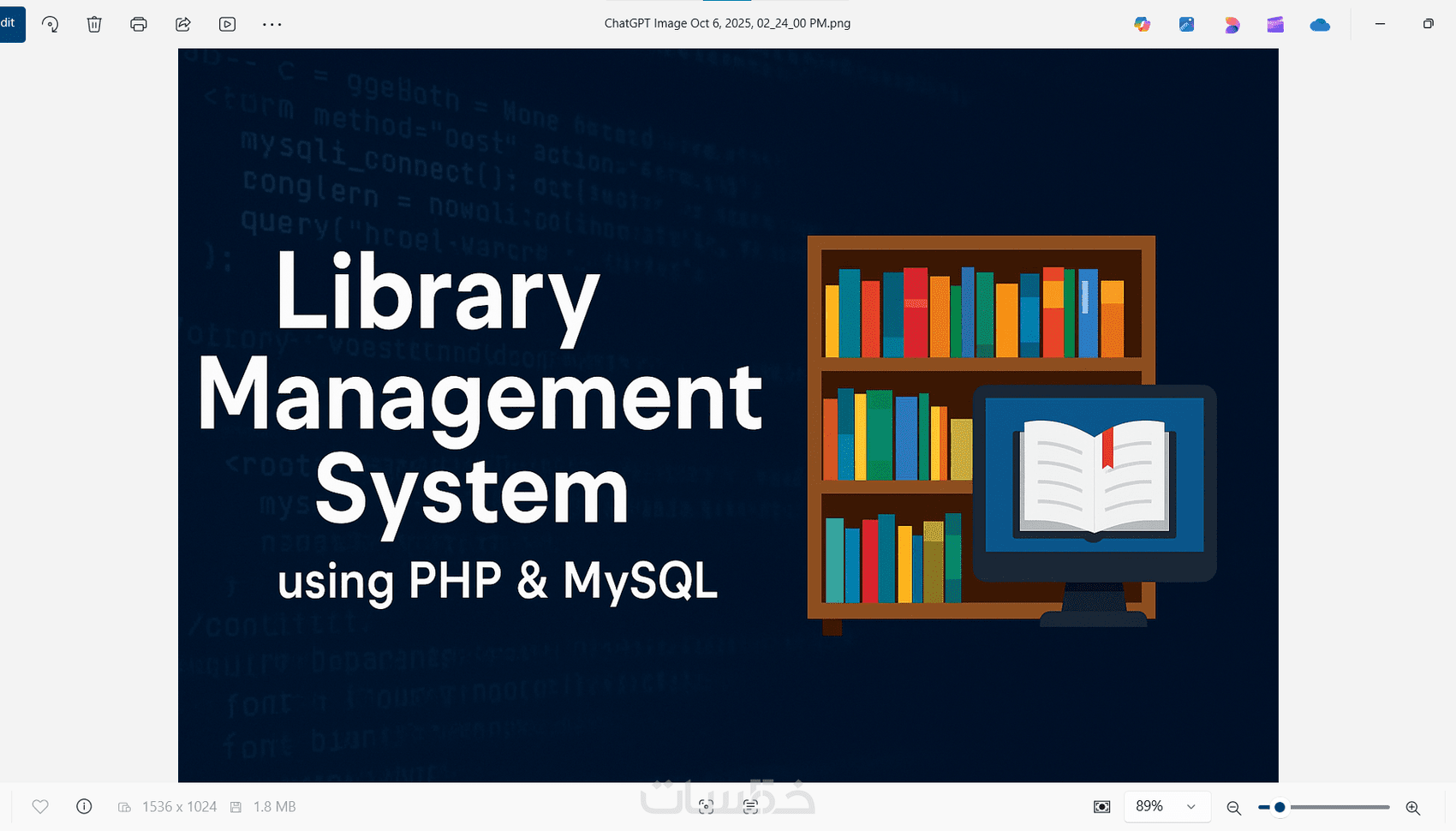The width and height of the screenshot is (1456, 831).
Task: Open the OneDrive cloud icon
Action: [x=1320, y=24]
